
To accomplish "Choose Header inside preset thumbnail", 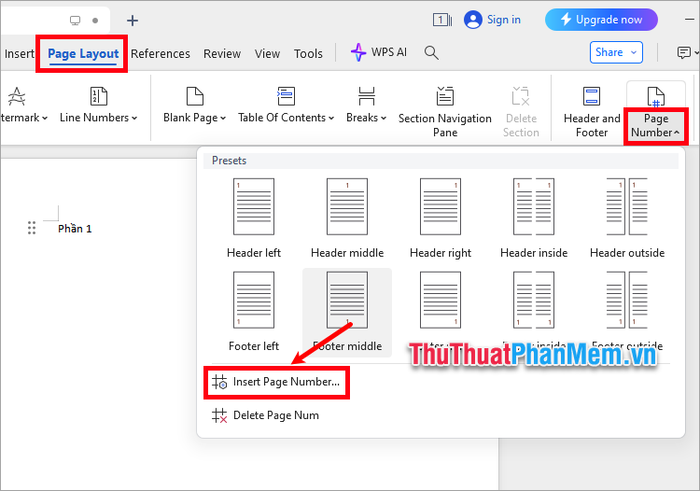I will click(x=533, y=207).
